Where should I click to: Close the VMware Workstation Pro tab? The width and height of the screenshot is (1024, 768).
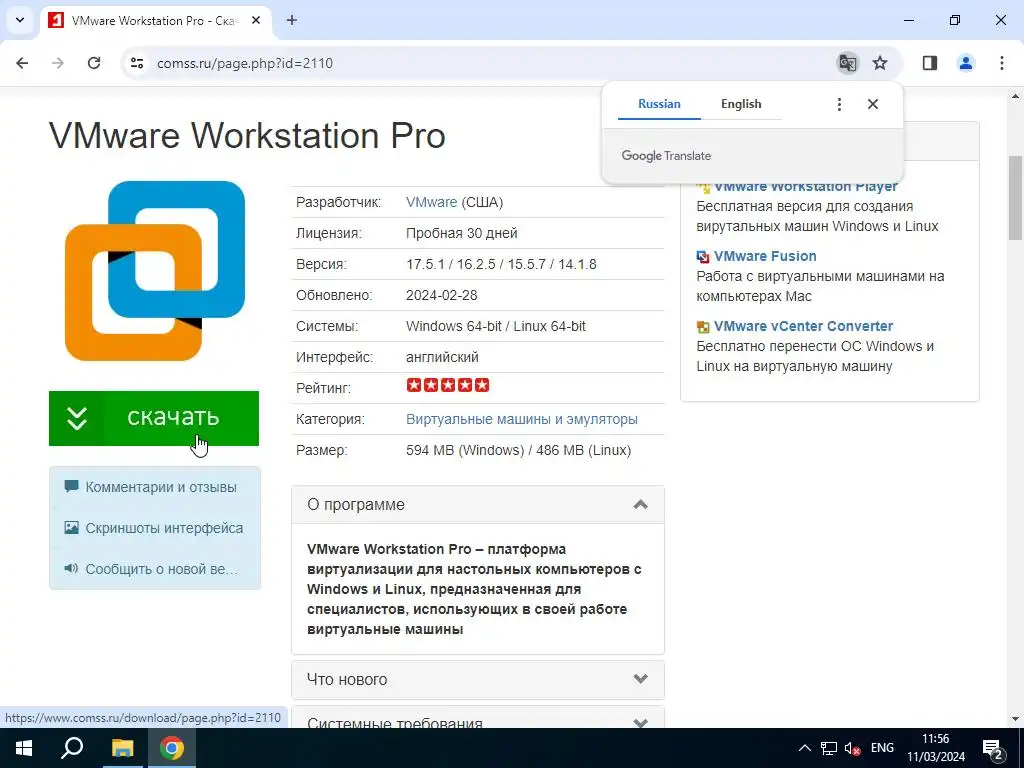tap(256, 20)
